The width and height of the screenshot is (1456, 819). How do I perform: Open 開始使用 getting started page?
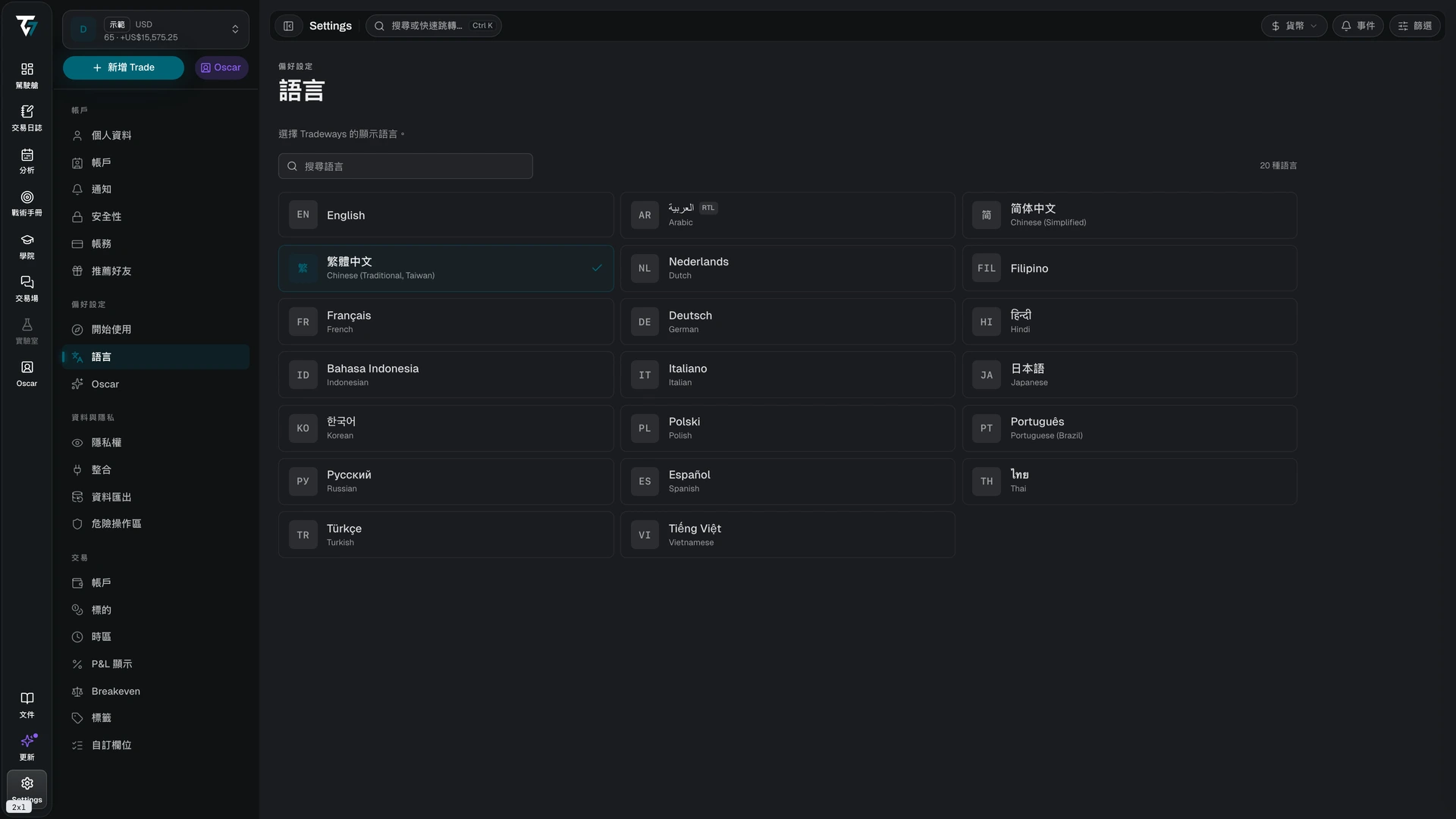pos(155,330)
